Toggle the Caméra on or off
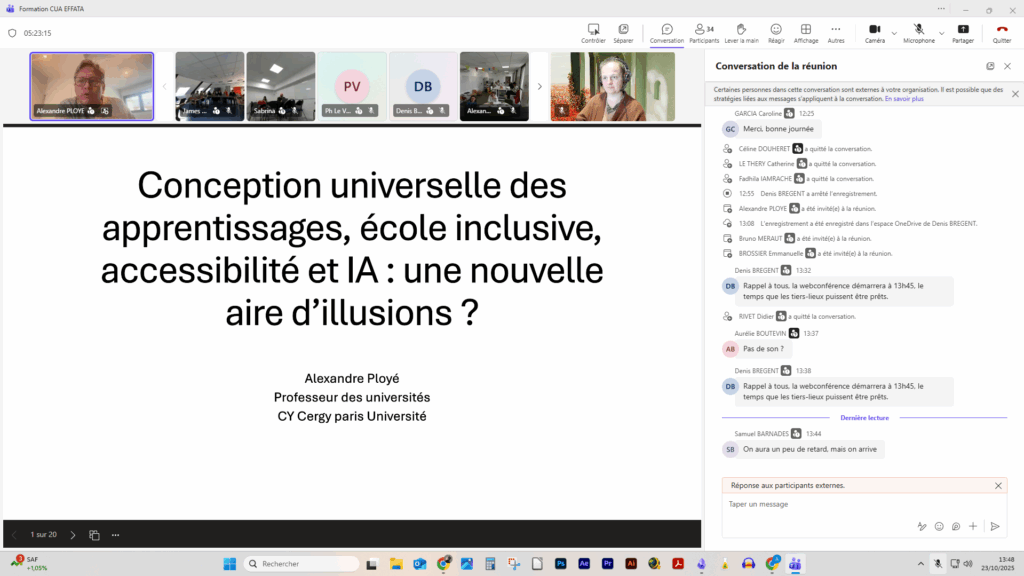This screenshot has width=1024, height=576. pos(874,32)
